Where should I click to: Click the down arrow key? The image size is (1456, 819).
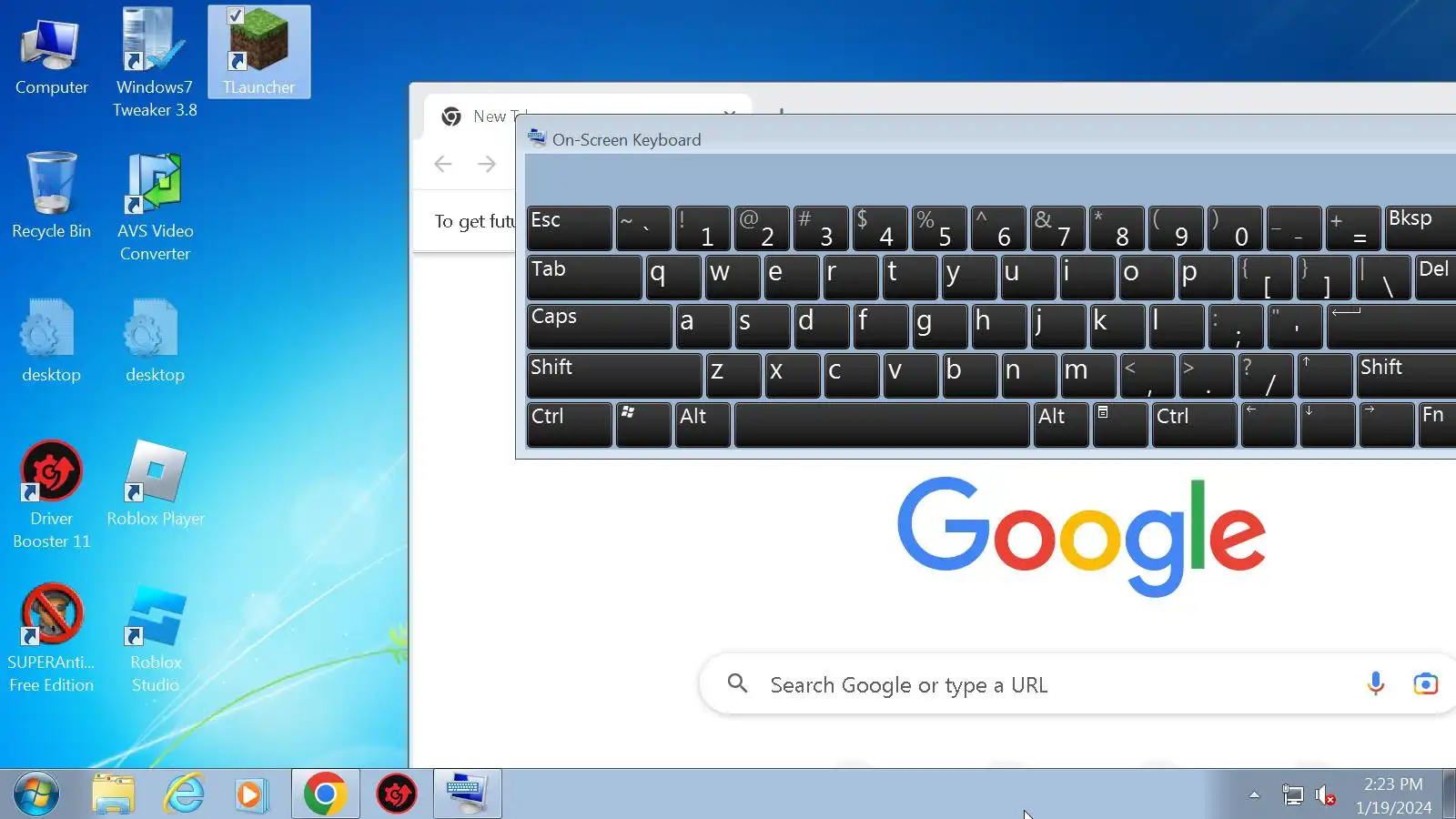point(1328,425)
